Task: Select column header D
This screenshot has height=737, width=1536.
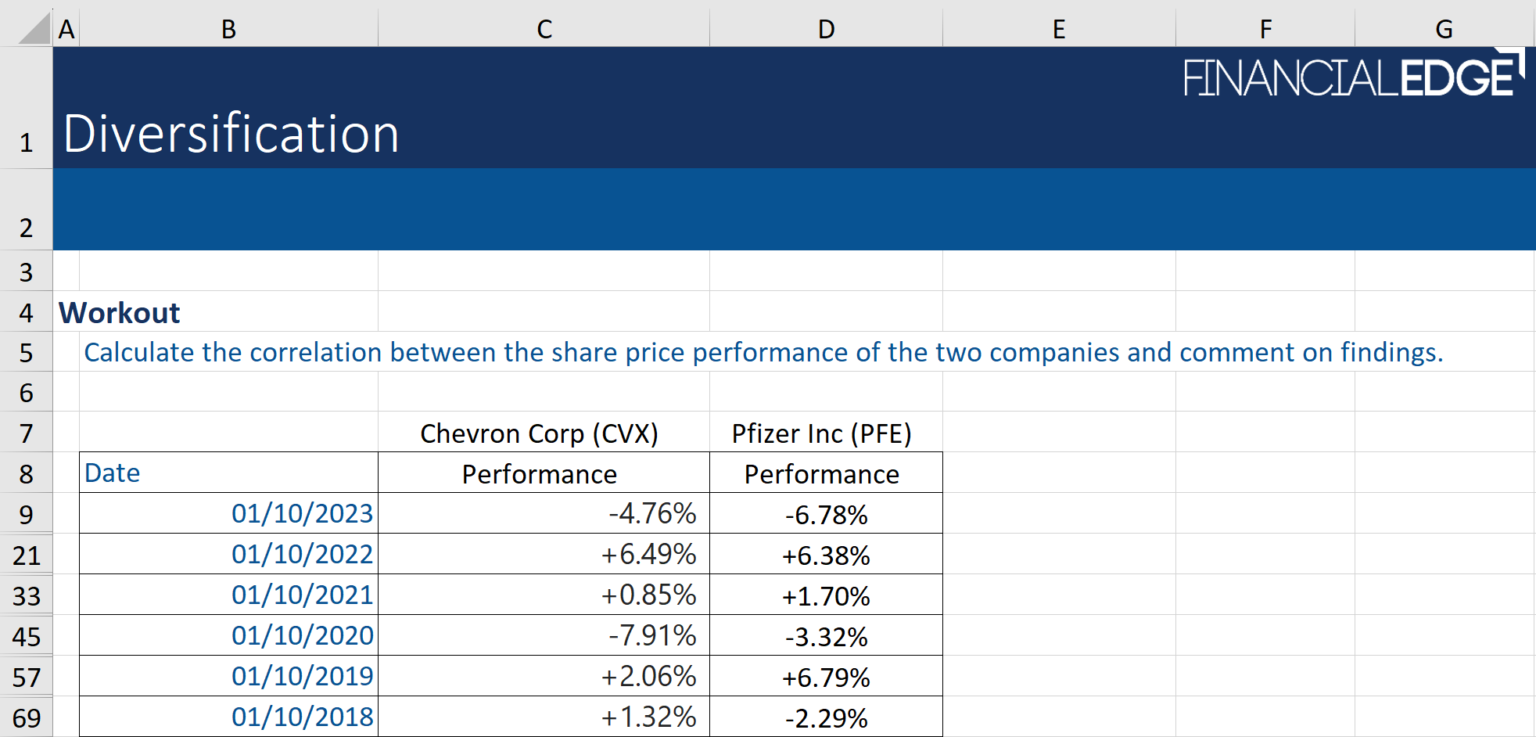Action: point(826,28)
